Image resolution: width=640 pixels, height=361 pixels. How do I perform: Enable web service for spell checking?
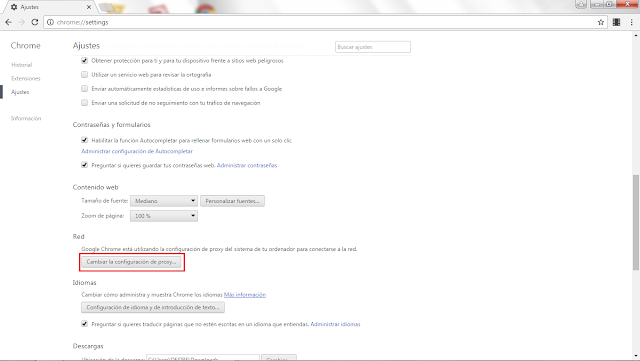pos(84,74)
